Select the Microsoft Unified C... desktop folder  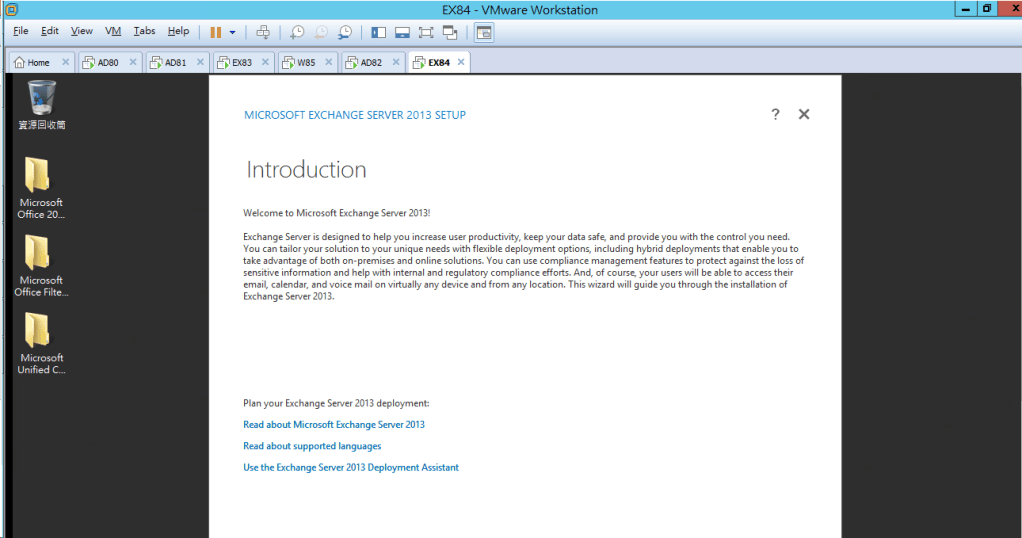click(x=40, y=342)
